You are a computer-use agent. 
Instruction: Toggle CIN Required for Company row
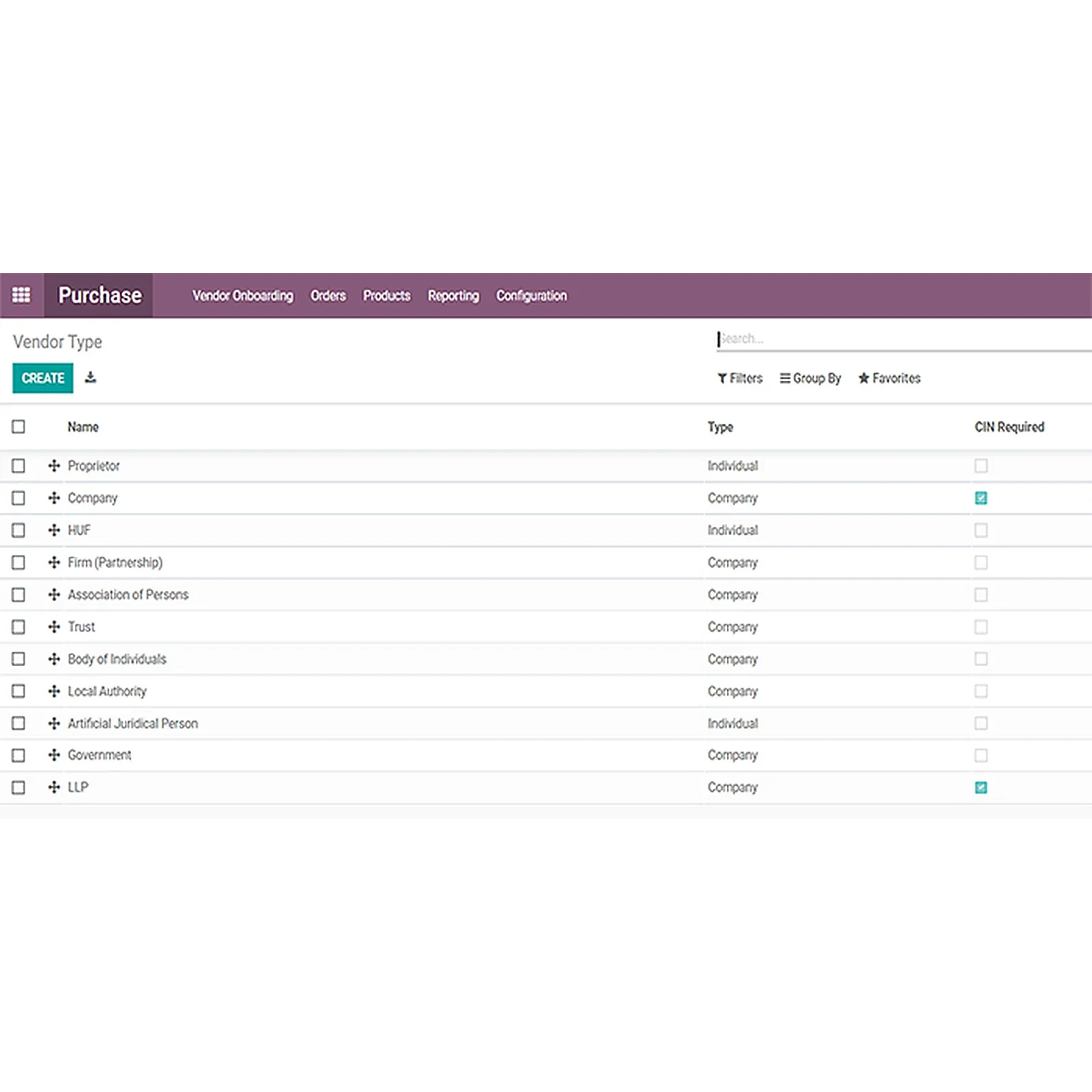(981, 498)
